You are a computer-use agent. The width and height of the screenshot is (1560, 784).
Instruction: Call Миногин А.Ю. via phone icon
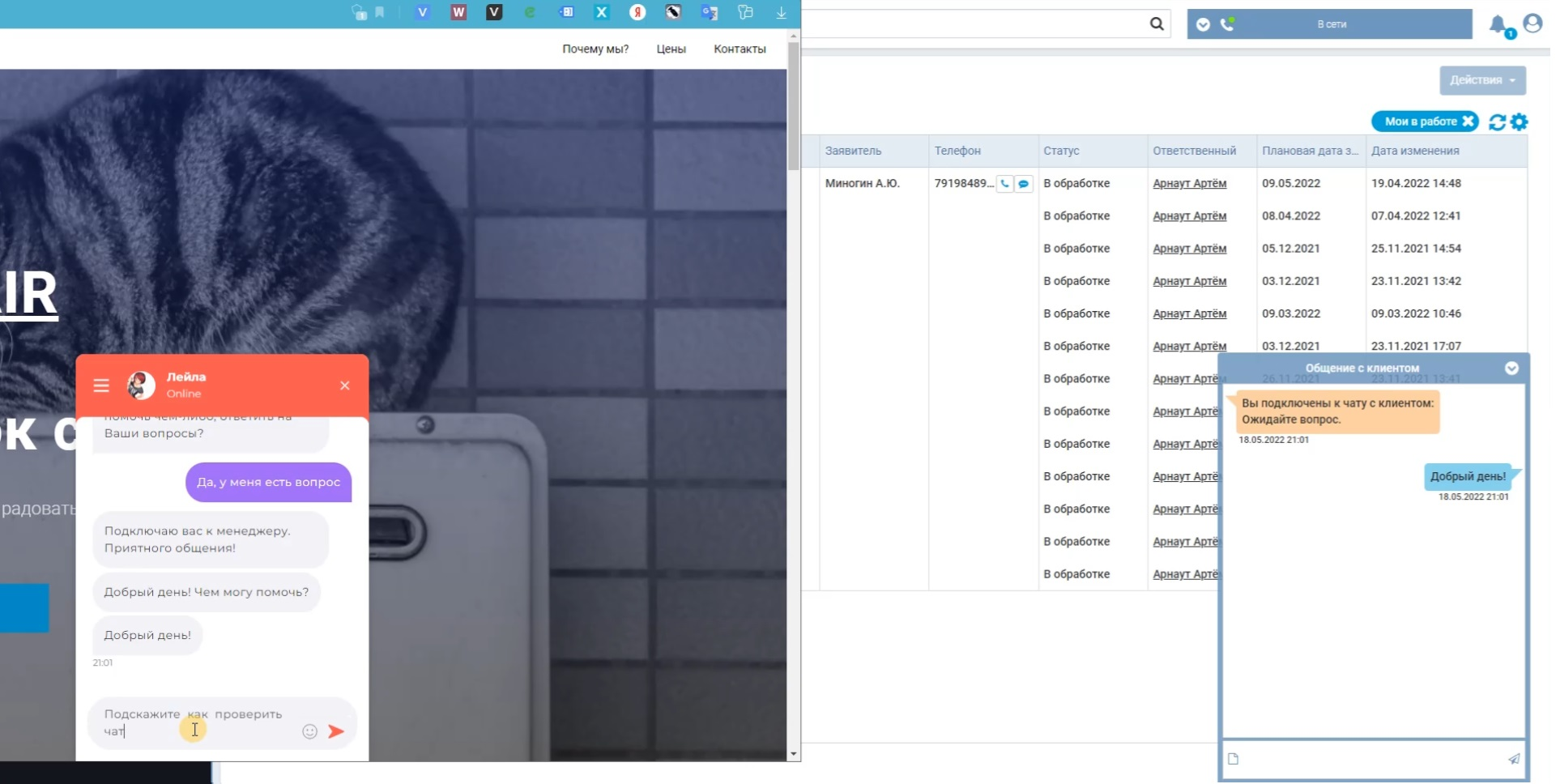click(x=1004, y=184)
